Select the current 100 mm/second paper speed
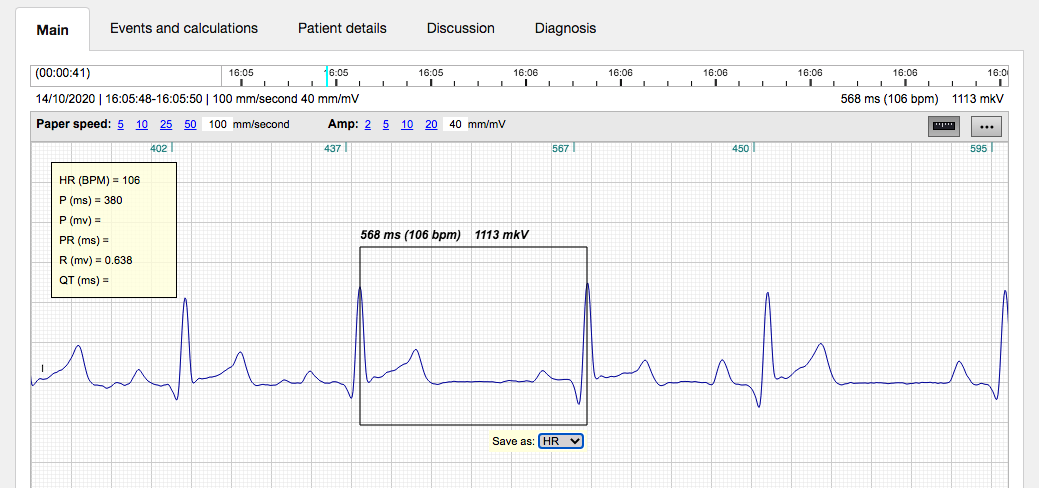Image resolution: width=1039 pixels, height=488 pixels. point(217,124)
